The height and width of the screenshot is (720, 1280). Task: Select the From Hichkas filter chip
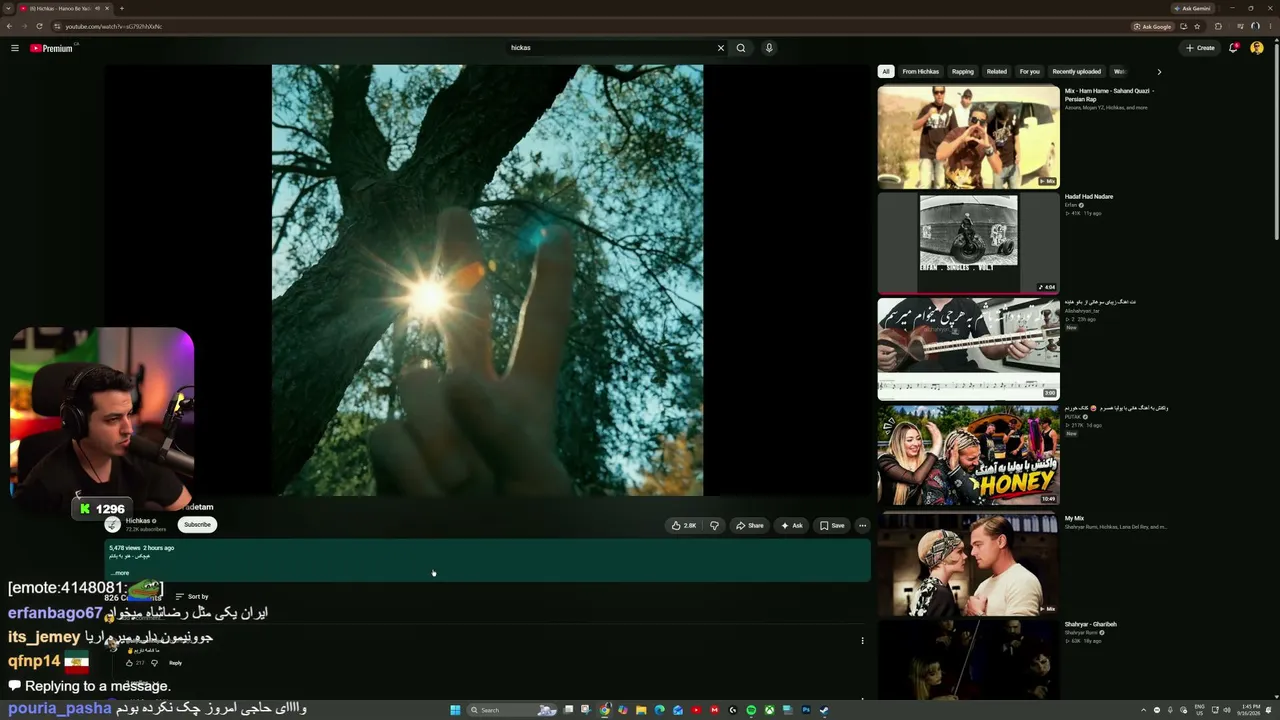coord(920,72)
